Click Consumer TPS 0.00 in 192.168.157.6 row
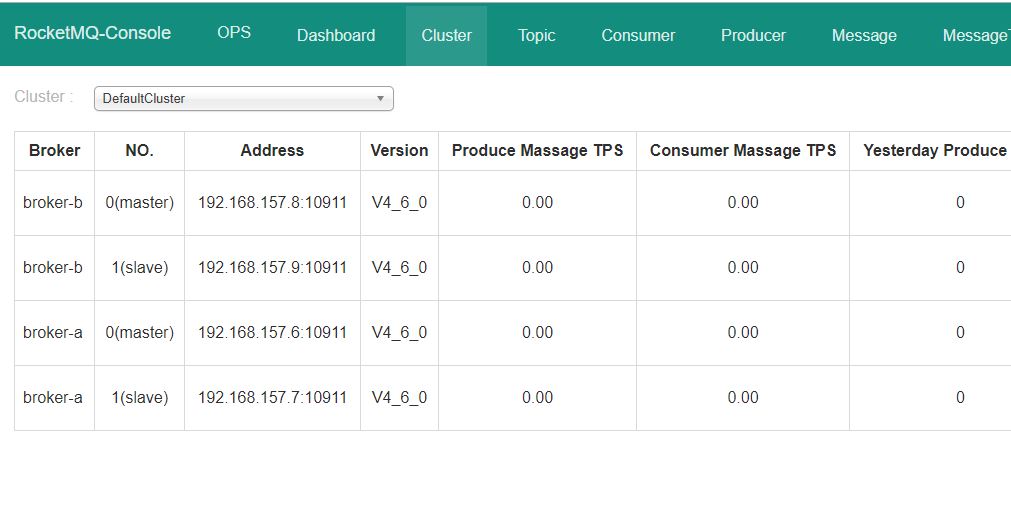 pos(743,333)
